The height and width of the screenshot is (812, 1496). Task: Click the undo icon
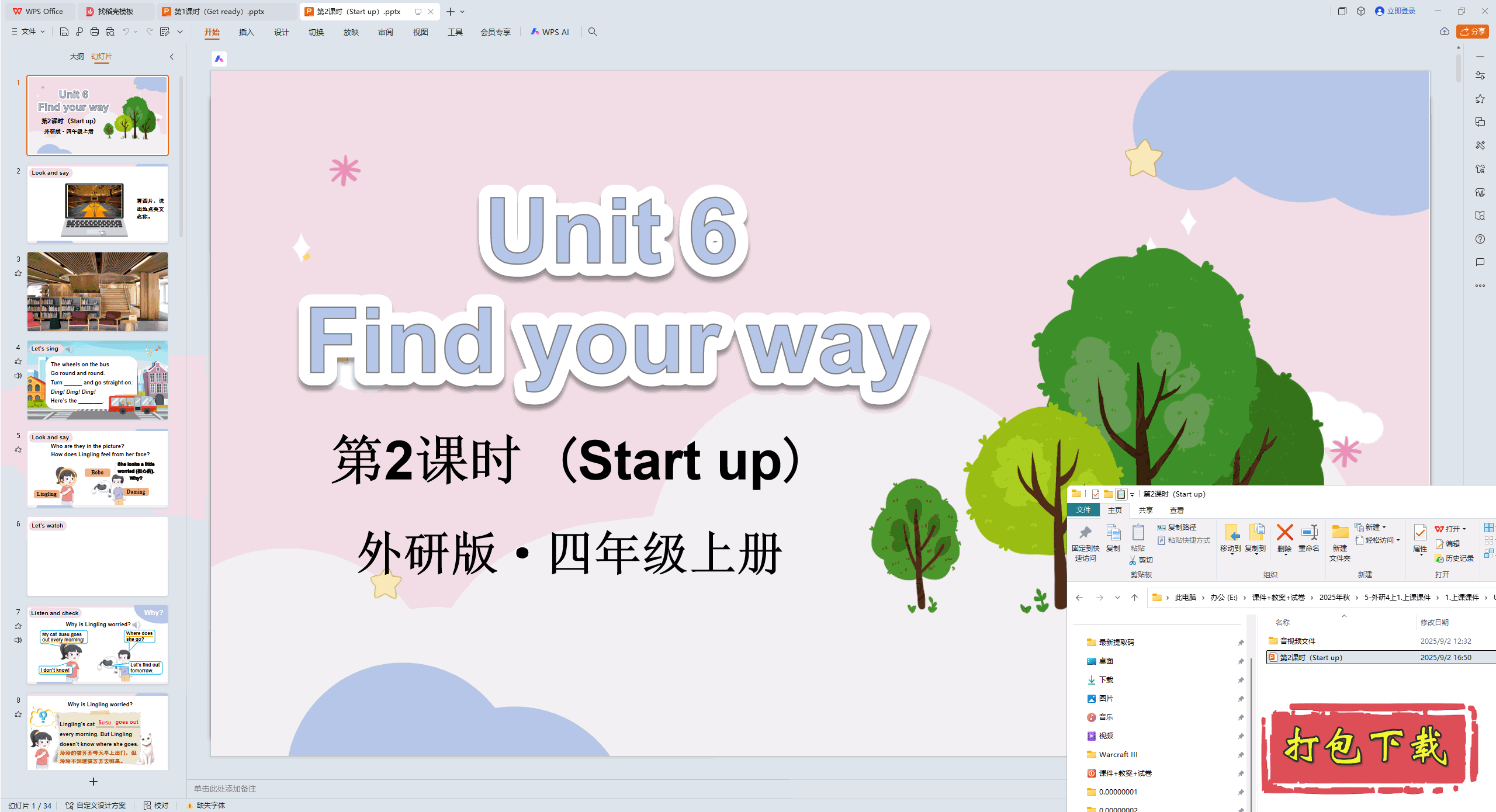pos(124,32)
